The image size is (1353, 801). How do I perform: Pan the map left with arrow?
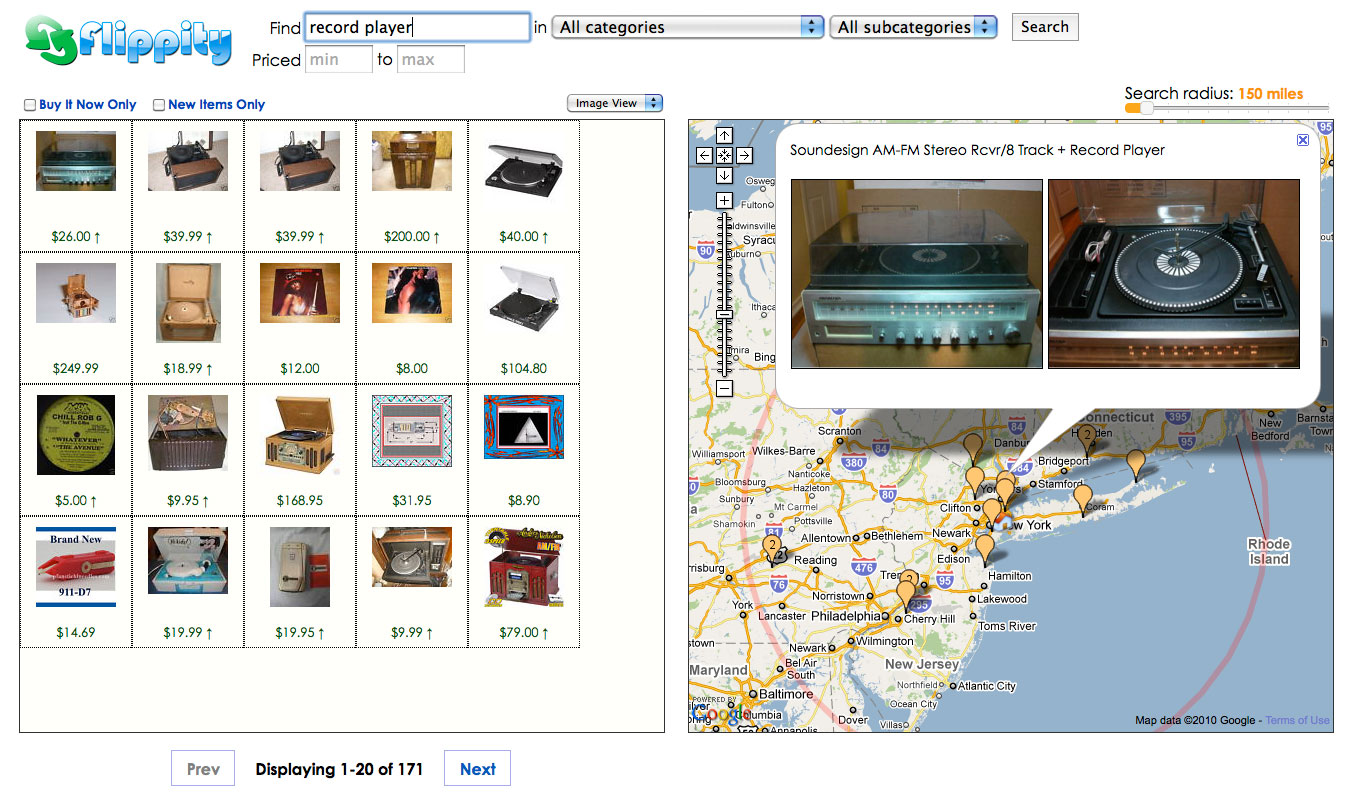coord(705,155)
